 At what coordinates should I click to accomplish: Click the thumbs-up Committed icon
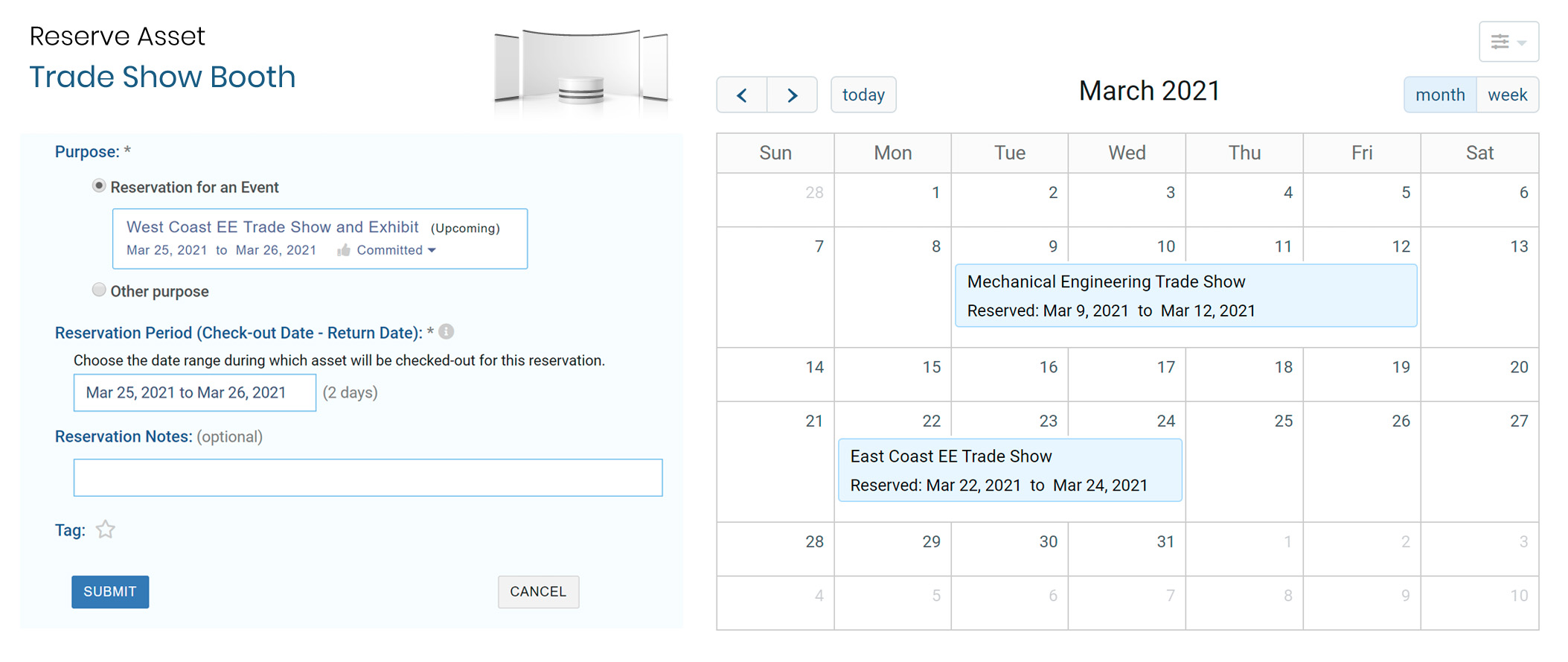(x=343, y=250)
